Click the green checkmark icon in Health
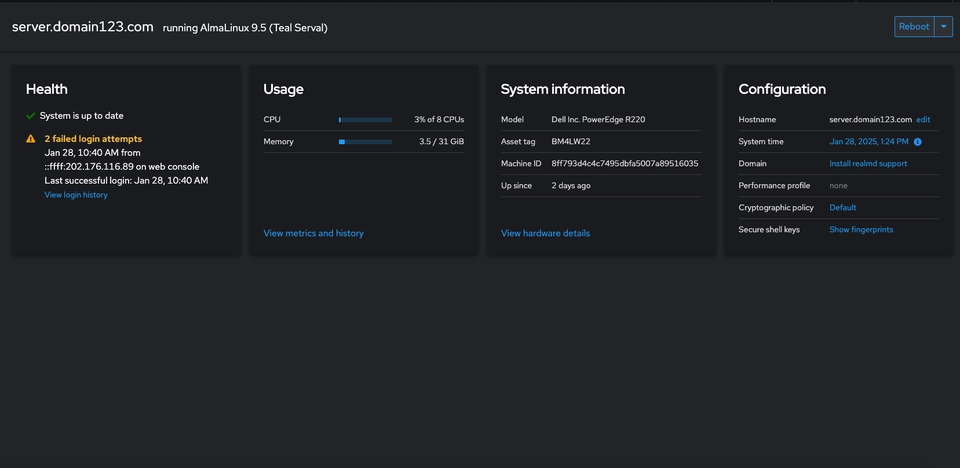 click(31, 116)
